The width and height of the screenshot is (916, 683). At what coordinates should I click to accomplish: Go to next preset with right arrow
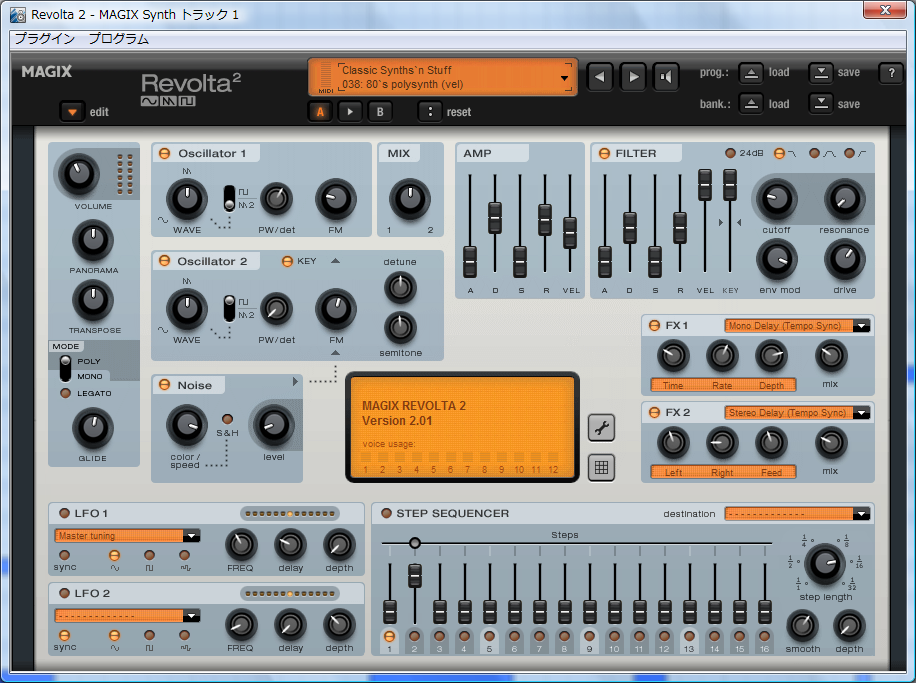(632, 77)
